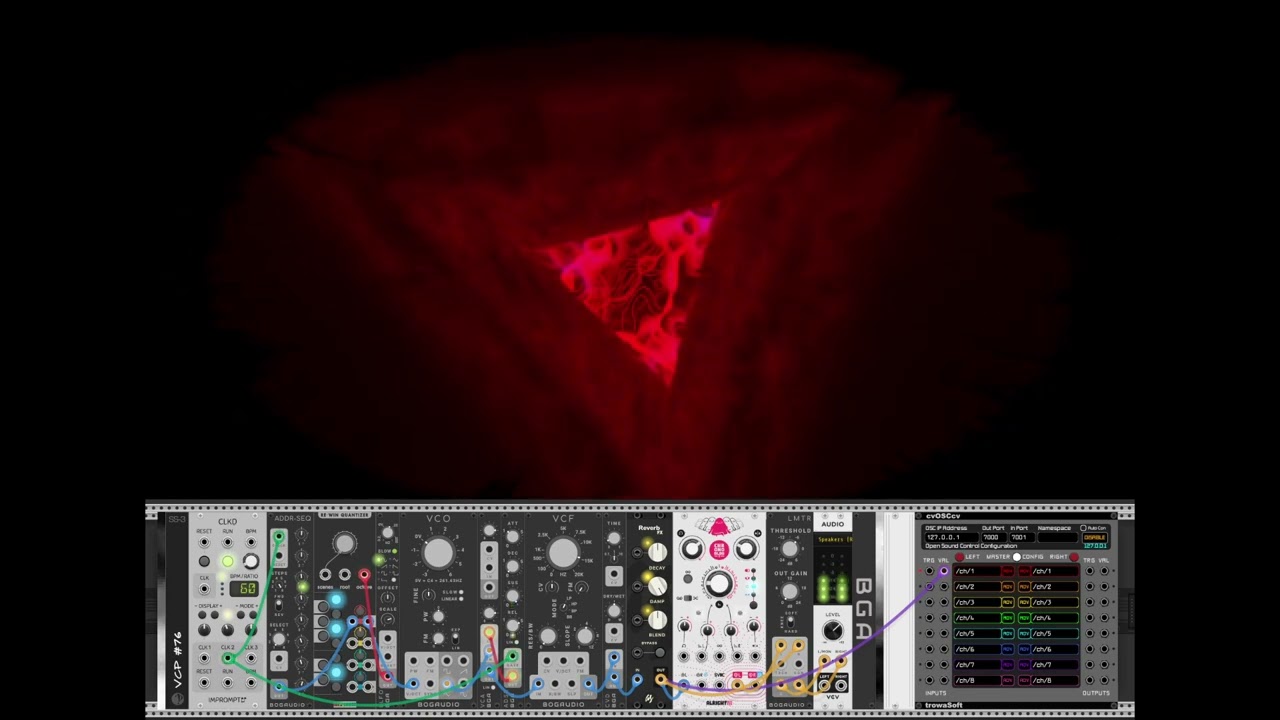Click the quantizer octave input jack
1280x720 pixels.
pyautogui.click(x=364, y=575)
